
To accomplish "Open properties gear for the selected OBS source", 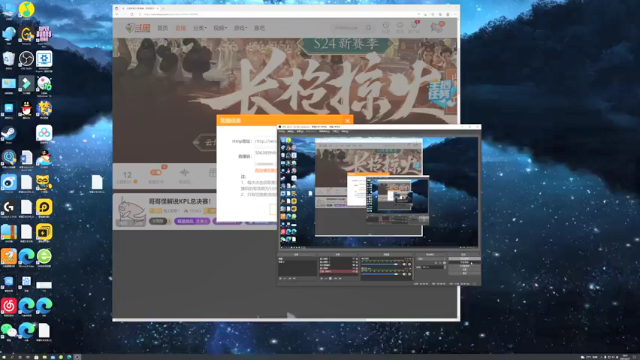I will (330, 278).
